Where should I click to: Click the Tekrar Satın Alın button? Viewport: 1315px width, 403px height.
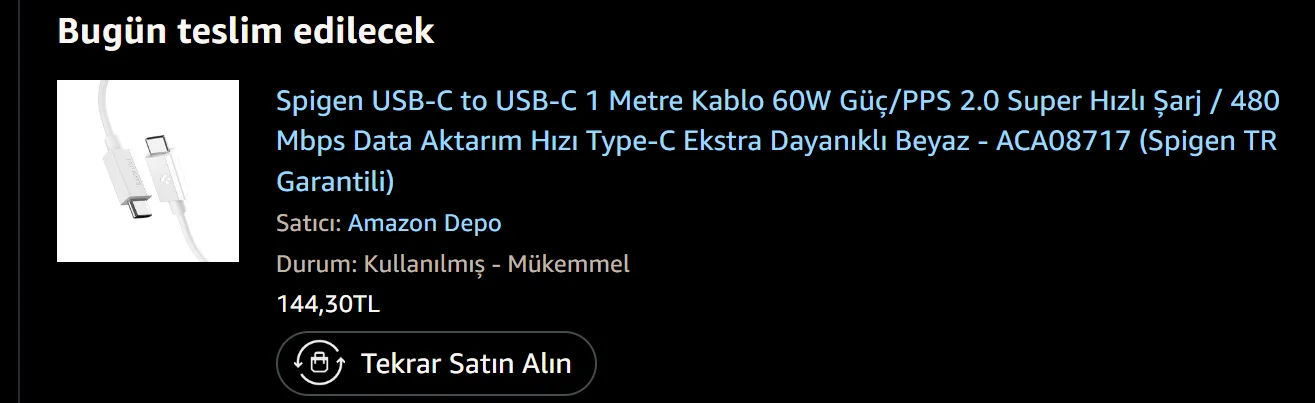pos(436,363)
